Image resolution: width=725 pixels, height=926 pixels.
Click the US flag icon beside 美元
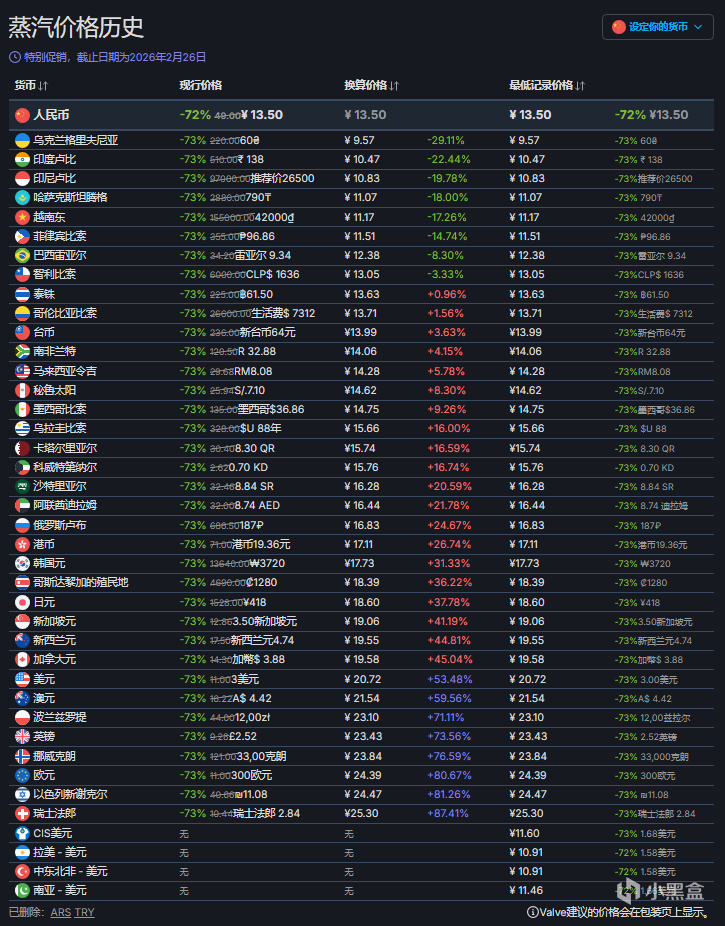tap(22, 679)
